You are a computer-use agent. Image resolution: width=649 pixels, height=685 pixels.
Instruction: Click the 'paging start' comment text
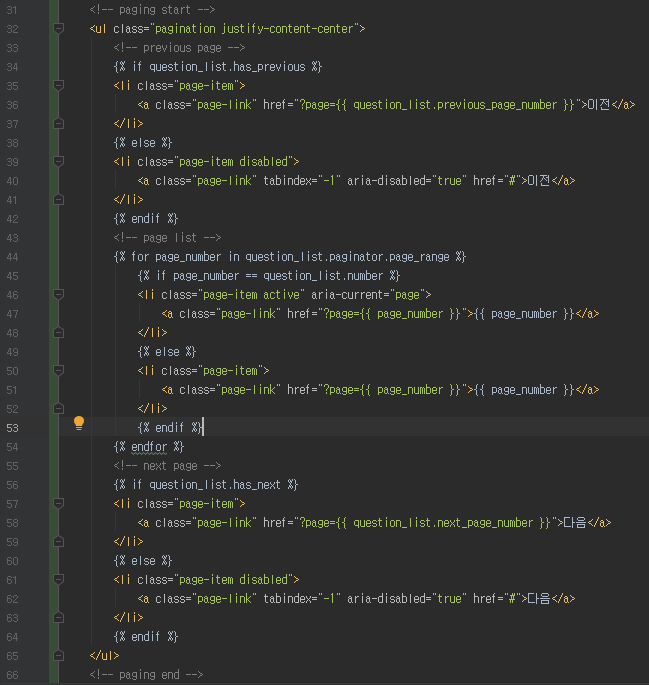152,10
